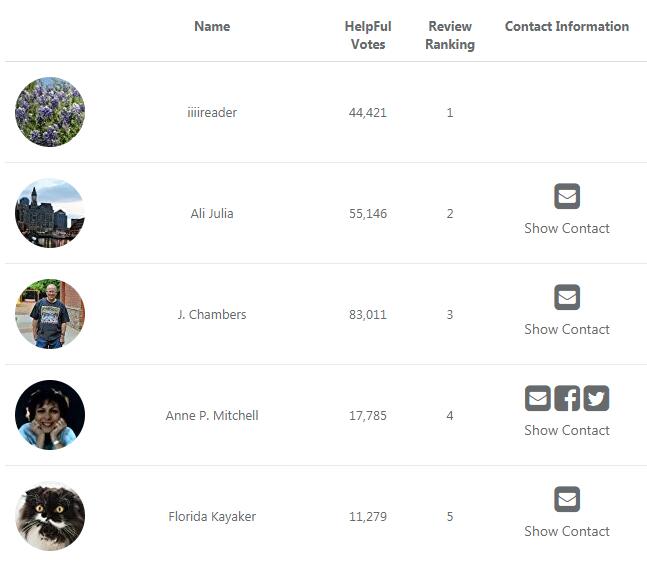This screenshot has width=647, height=564.
Task: Show Contact for Anne P. Mitchell
Action: click(x=567, y=430)
